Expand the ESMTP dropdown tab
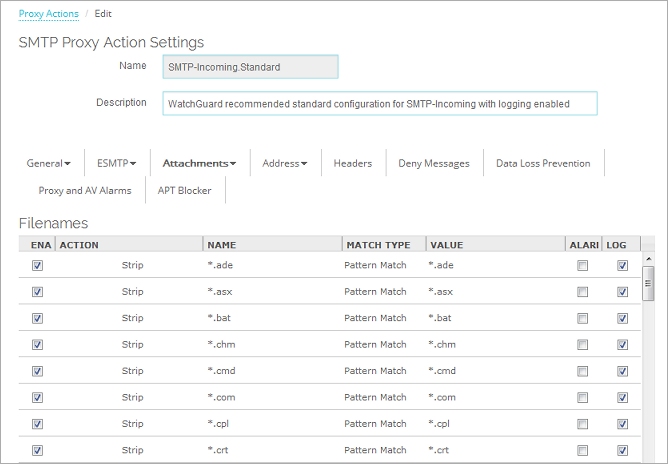This screenshot has height=464, width=668. click(116, 163)
